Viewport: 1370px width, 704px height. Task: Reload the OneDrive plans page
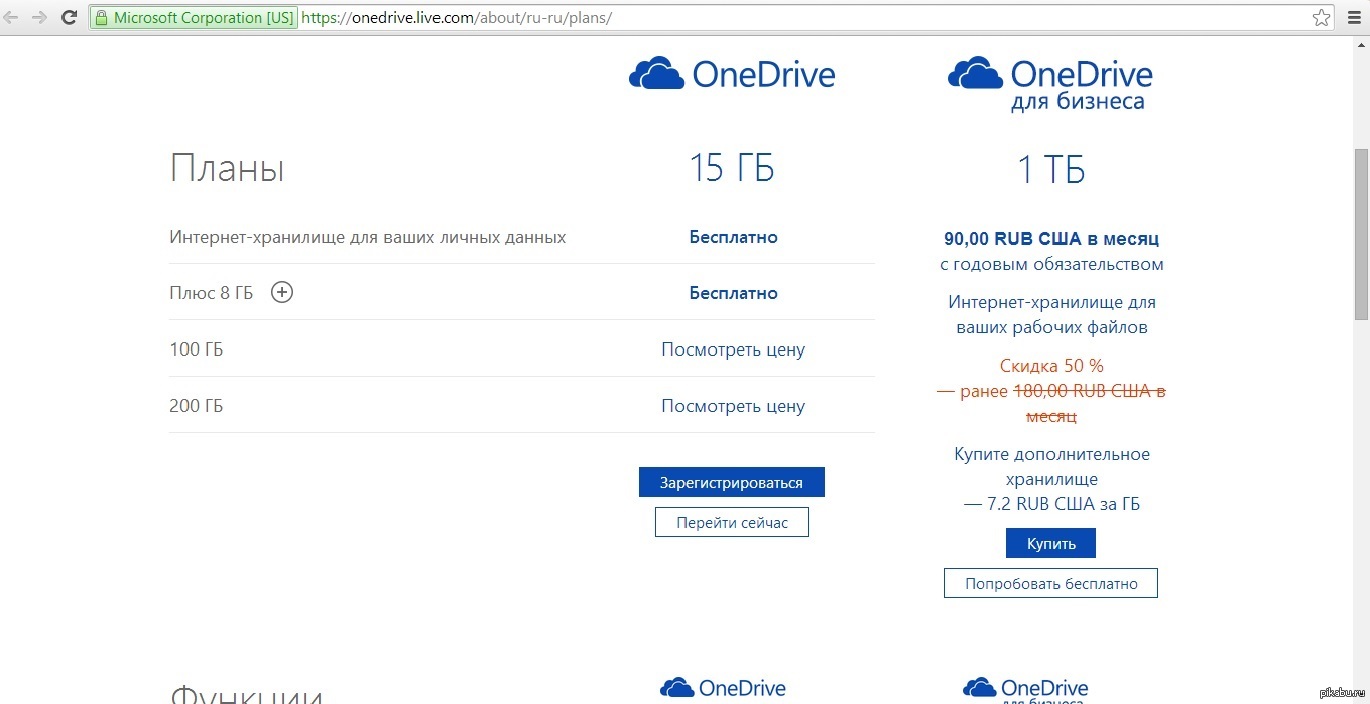tap(69, 18)
